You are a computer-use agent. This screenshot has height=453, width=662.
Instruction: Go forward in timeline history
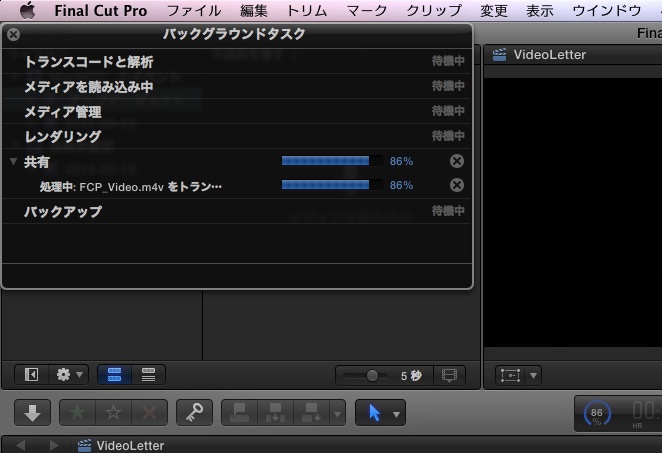pyautogui.click(x=54, y=445)
